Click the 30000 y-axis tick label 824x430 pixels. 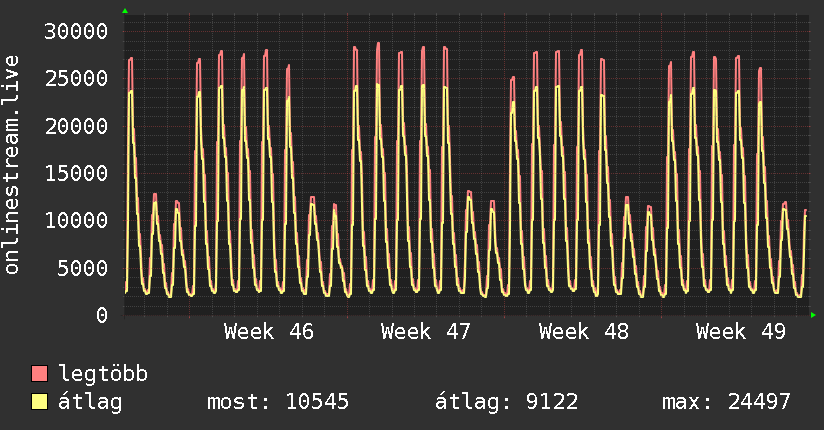(78, 31)
